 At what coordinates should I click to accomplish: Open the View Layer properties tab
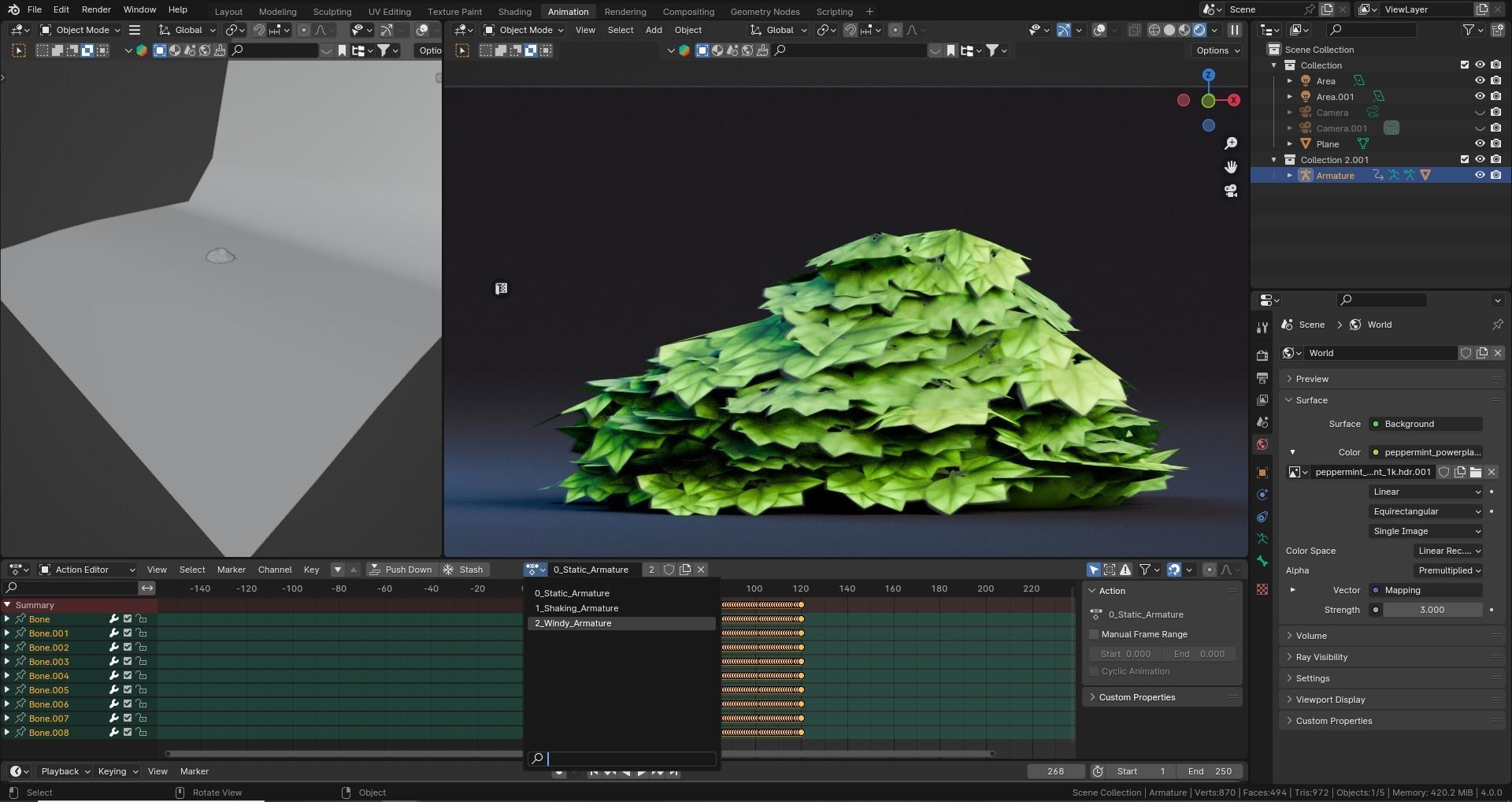[1262, 400]
